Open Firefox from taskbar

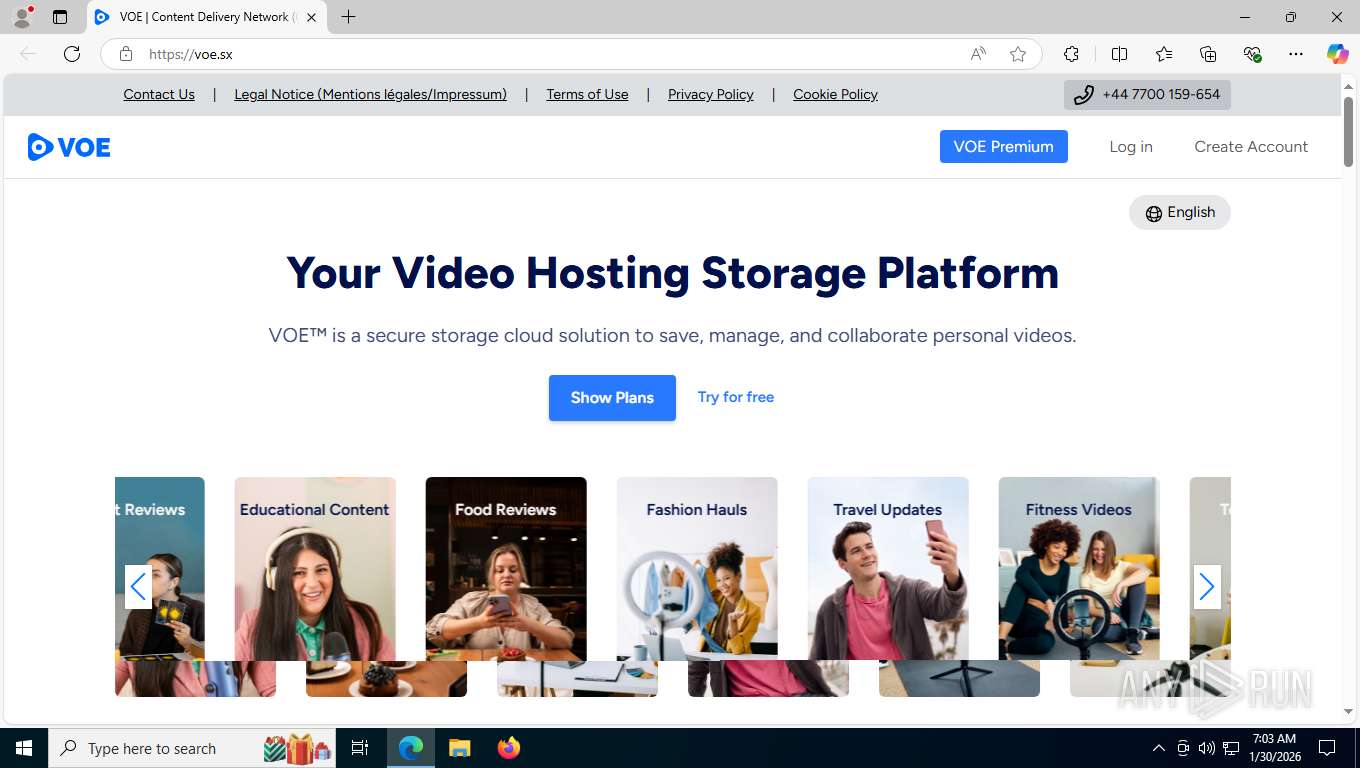tap(509, 748)
